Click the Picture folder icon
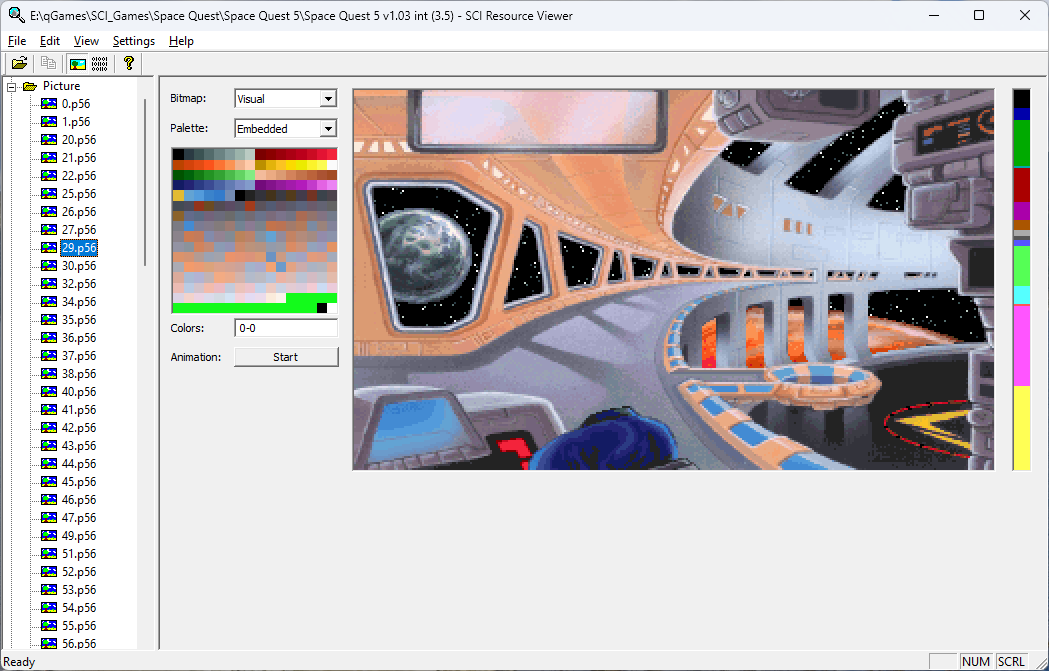This screenshot has height=671, width=1049. [29, 86]
